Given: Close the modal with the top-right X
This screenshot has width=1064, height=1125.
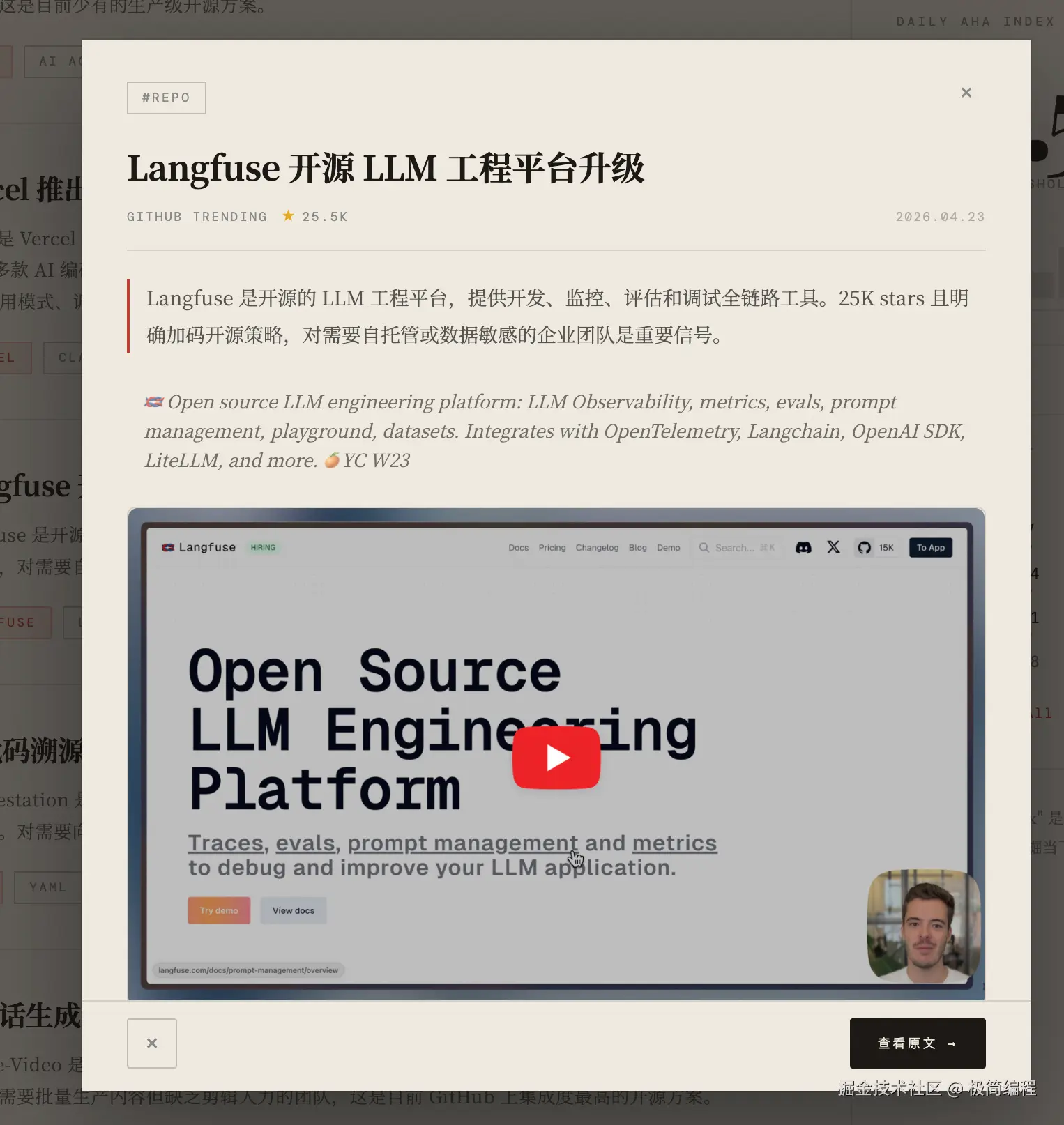Looking at the screenshot, I should pyautogui.click(x=966, y=93).
